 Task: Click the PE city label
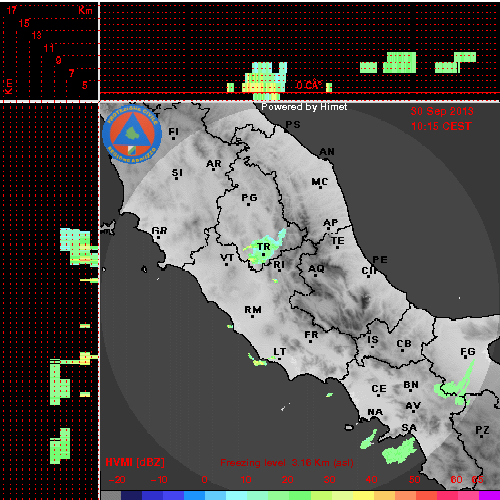(x=380, y=259)
